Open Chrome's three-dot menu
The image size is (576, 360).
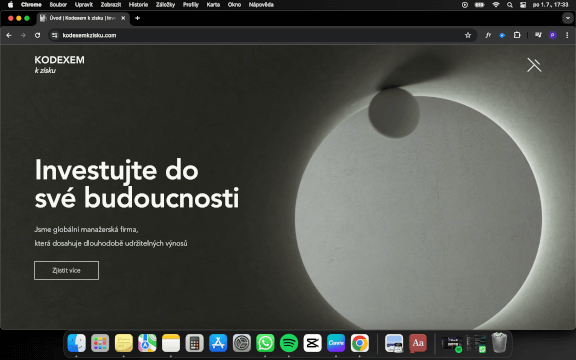point(567,35)
